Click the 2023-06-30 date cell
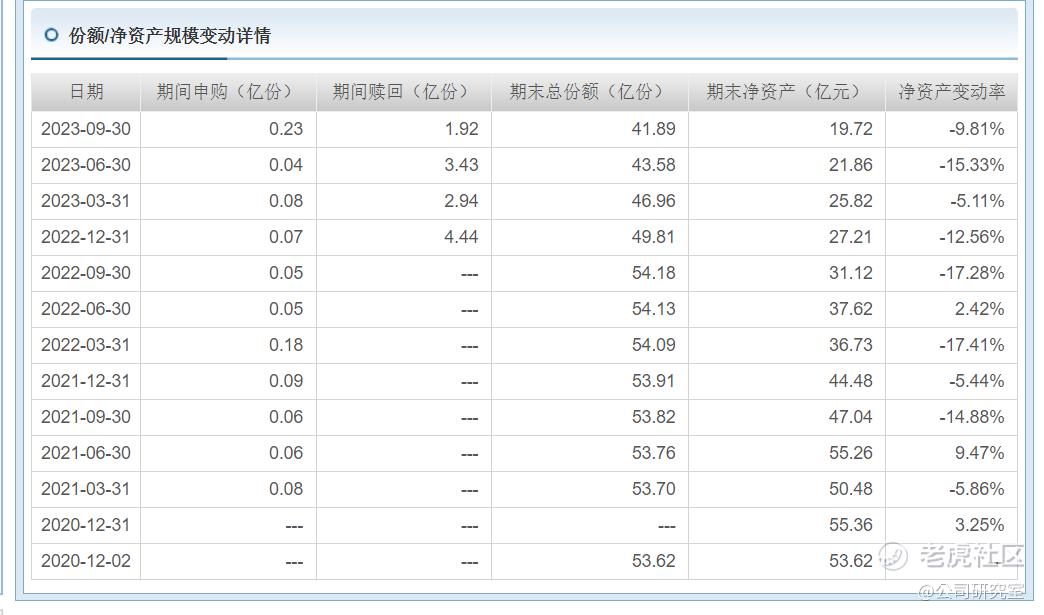 (86, 165)
